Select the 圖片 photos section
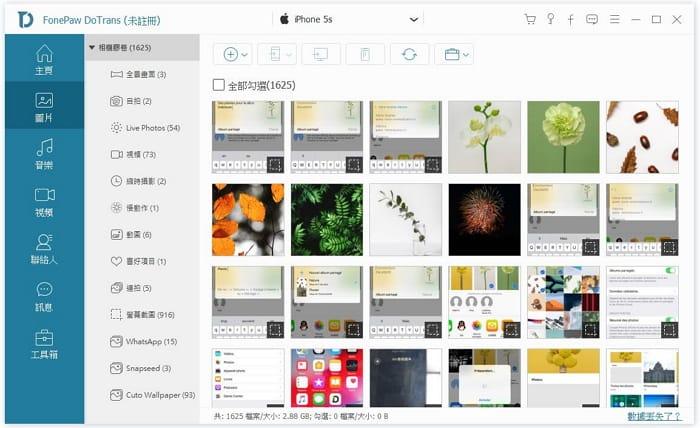Viewport: 700px width, 428px height. point(44,106)
